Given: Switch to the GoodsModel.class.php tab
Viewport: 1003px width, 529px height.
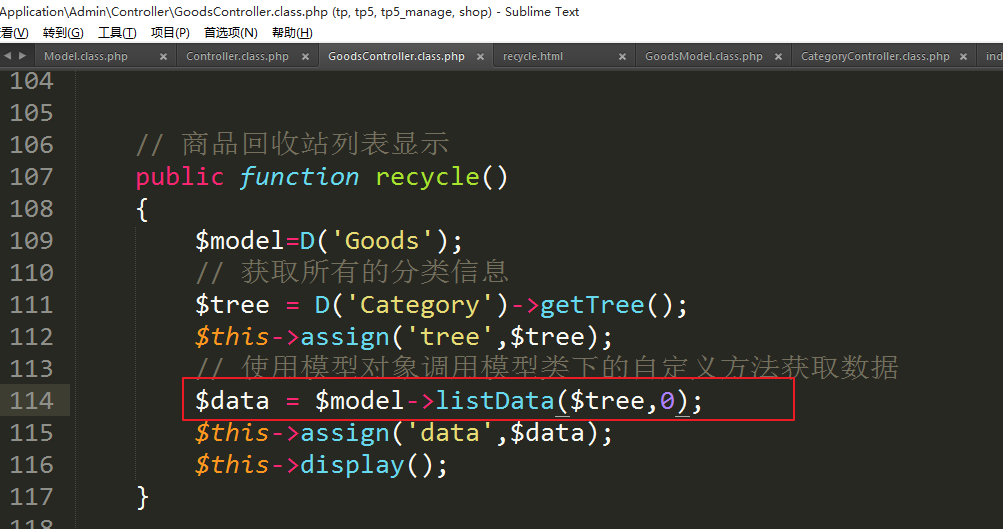Looking at the screenshot, I should pyautogui.click(x=703, y=57).
